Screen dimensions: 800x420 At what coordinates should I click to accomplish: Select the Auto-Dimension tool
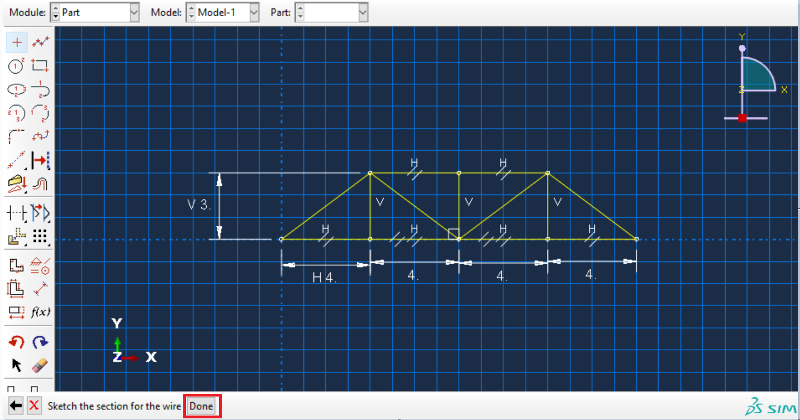pyautogui.click(x=16, y=289)
